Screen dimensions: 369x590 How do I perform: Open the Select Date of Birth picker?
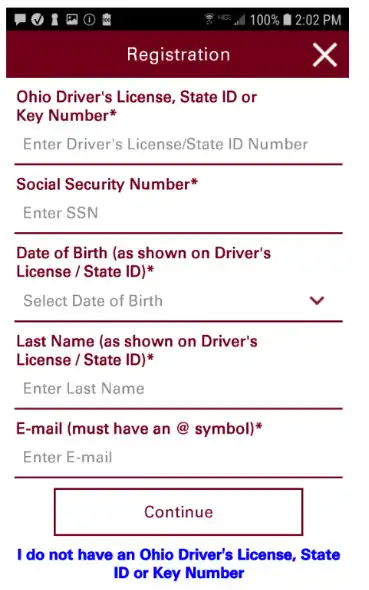click(x=178, y=301)
